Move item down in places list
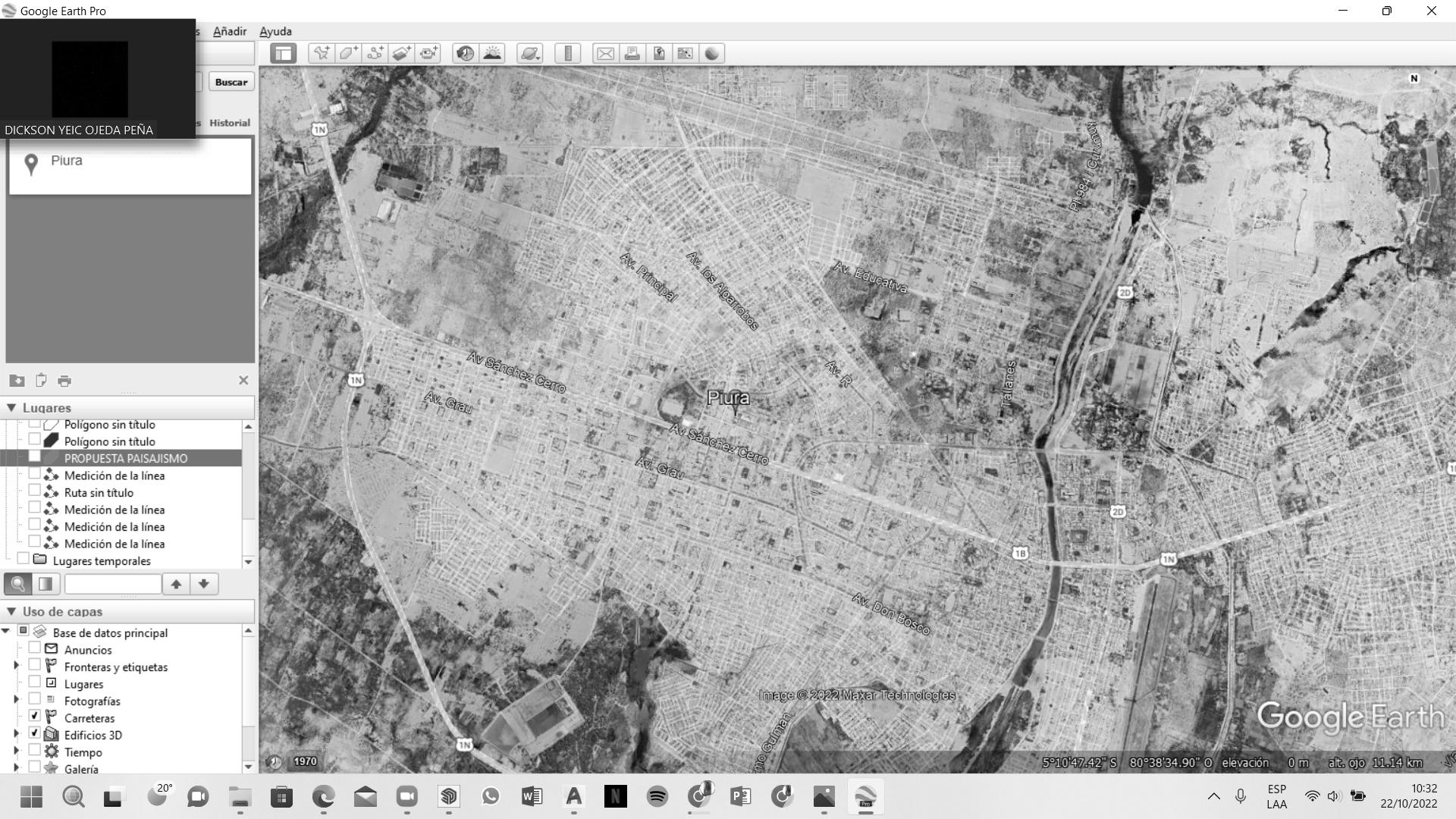 point(203,584)
